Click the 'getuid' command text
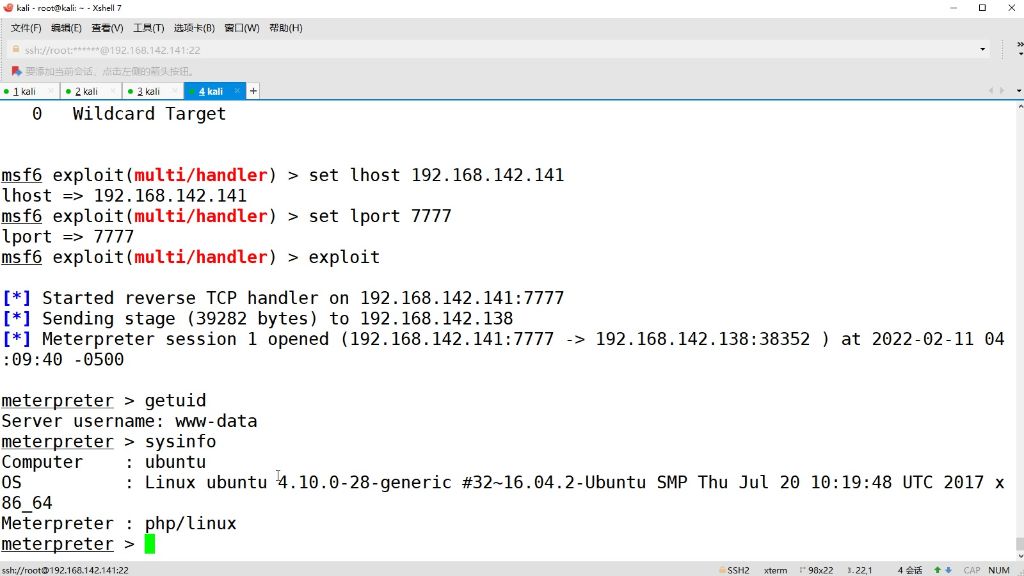 (175, 401)
